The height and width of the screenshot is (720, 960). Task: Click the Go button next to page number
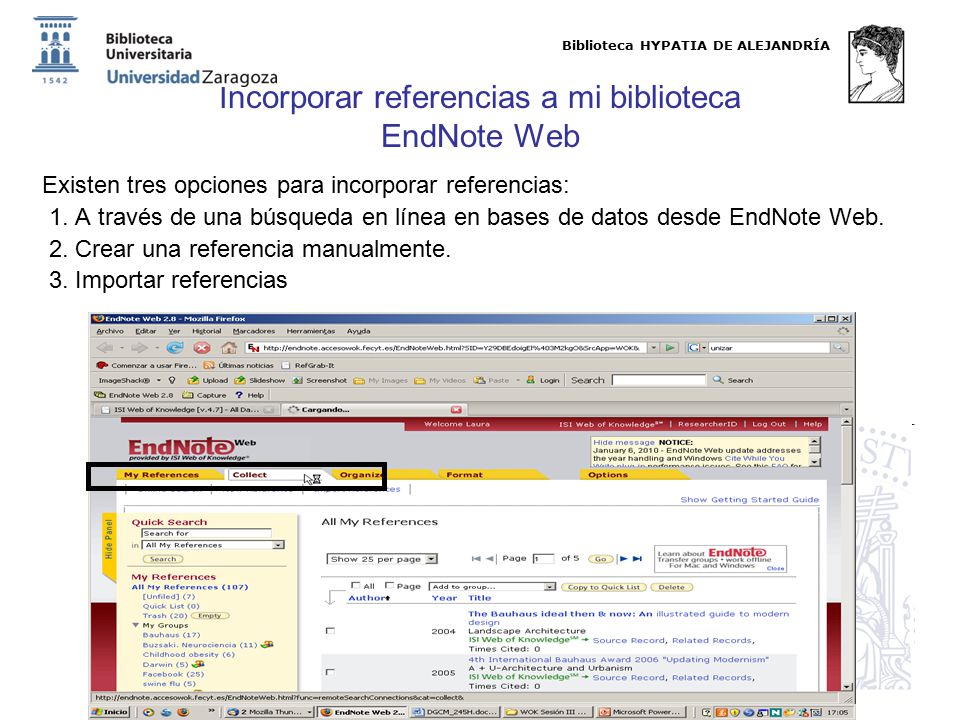coord(601,559)
